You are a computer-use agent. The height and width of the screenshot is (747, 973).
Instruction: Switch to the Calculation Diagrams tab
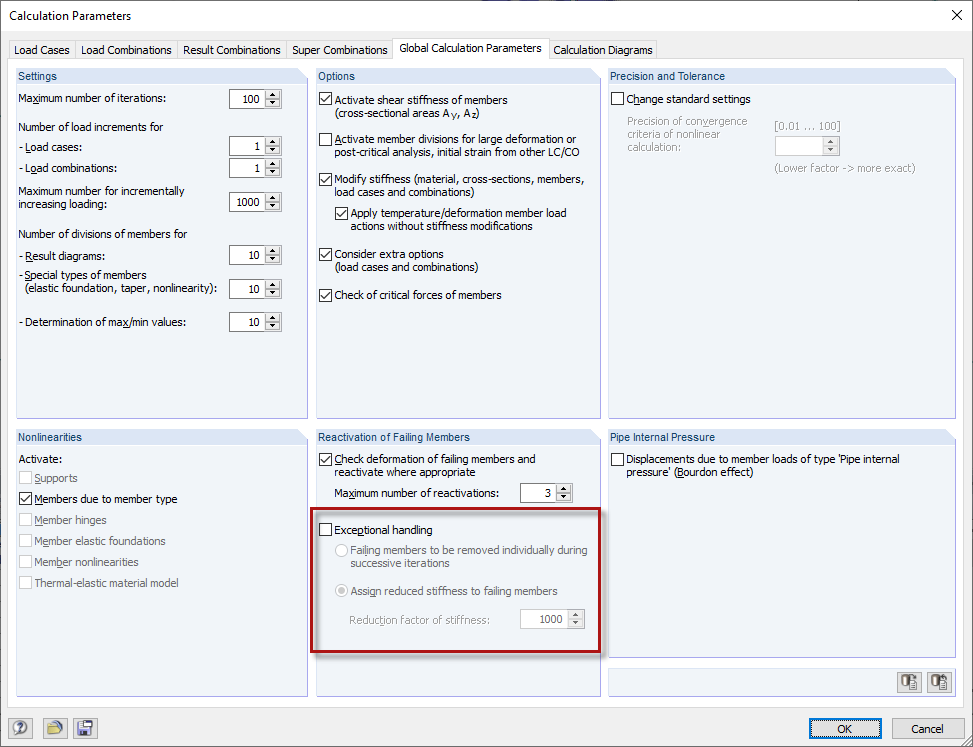(x=603, y=49)
